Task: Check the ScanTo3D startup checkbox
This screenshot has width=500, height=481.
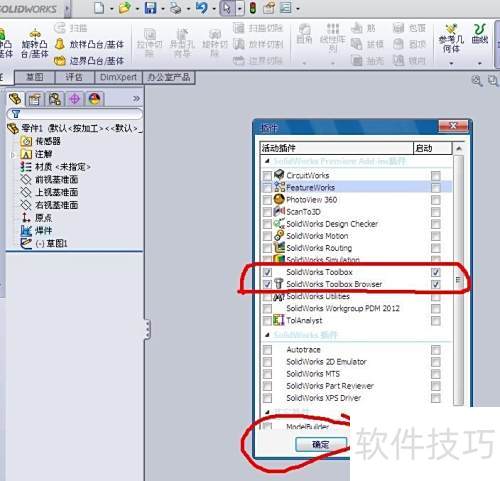Action: (x=436, y=212)
